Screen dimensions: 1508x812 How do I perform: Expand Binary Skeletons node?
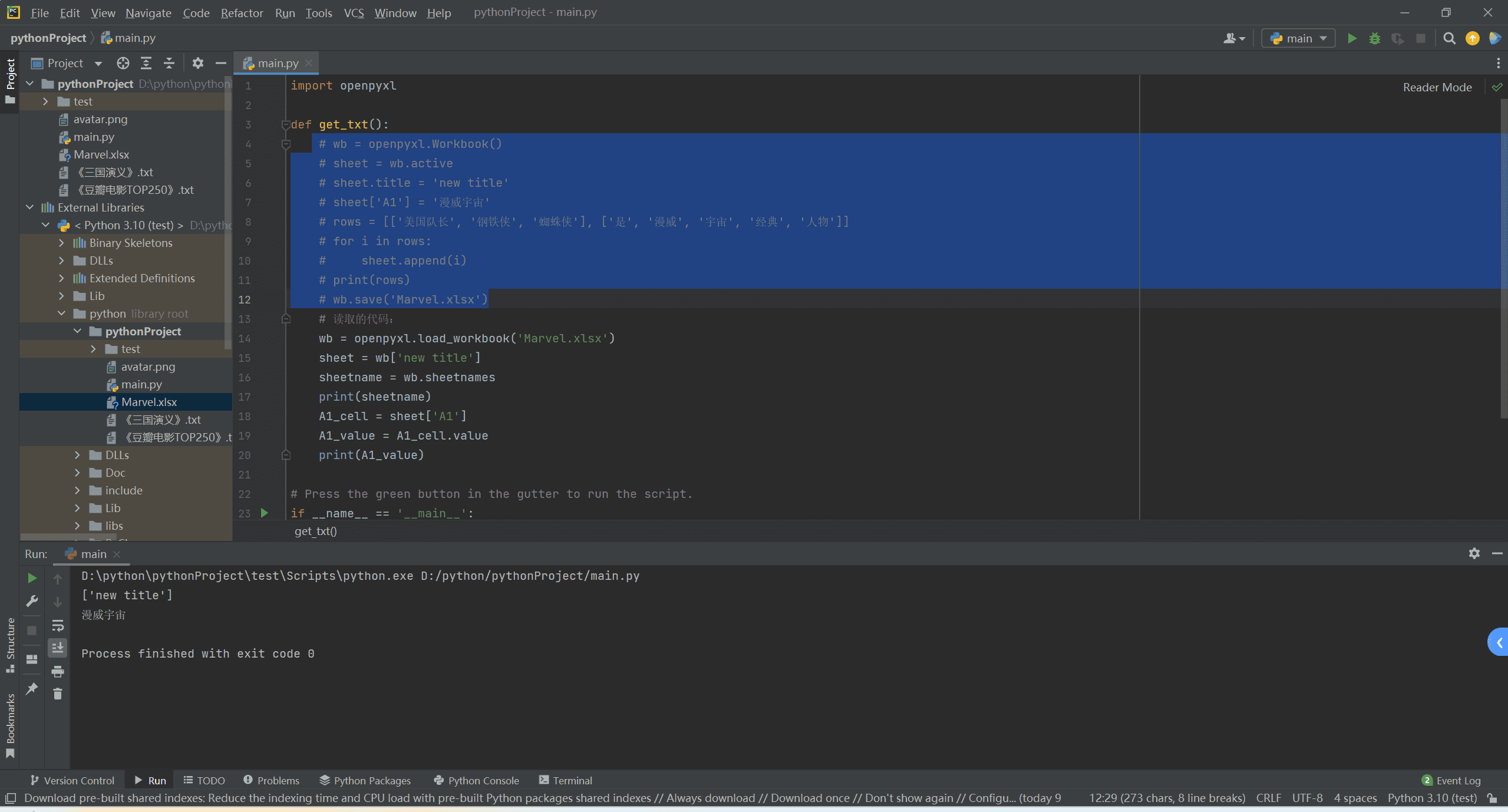click(62, 243)
